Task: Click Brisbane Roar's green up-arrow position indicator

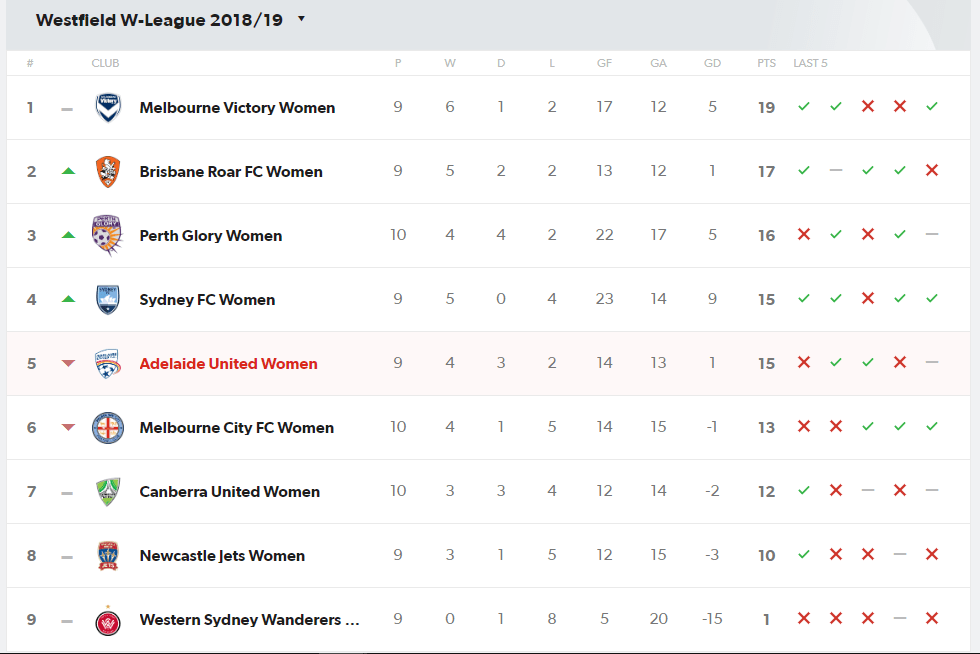Action: pos(68,171)
